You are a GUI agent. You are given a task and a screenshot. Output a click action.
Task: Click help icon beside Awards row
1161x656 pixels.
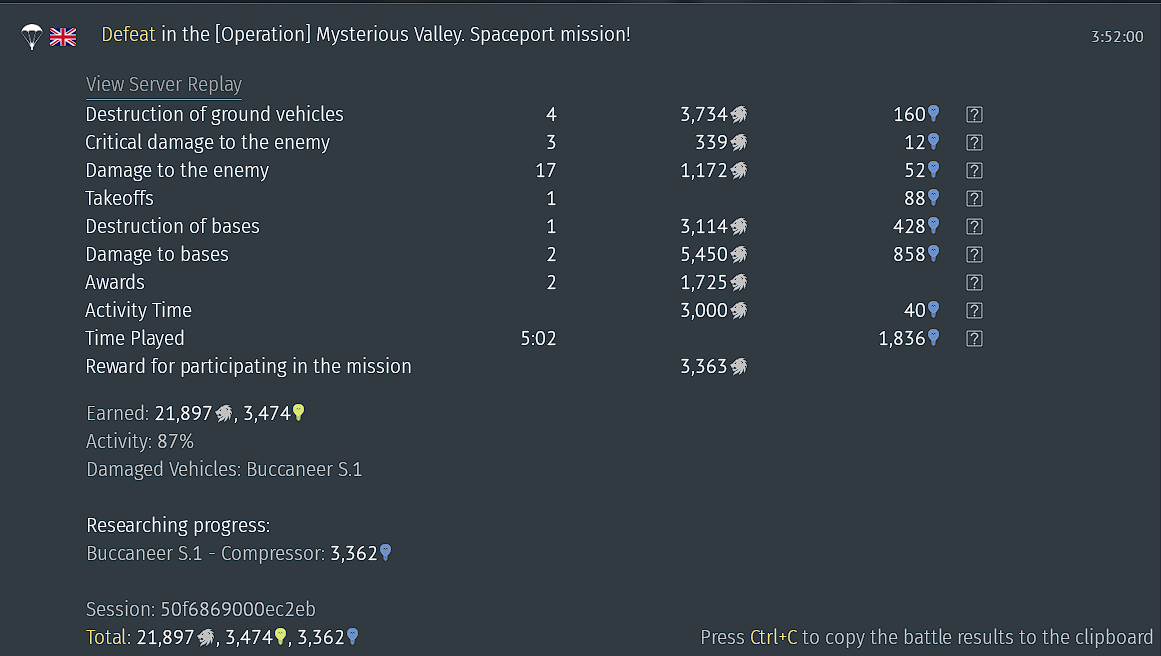[974, 283]
